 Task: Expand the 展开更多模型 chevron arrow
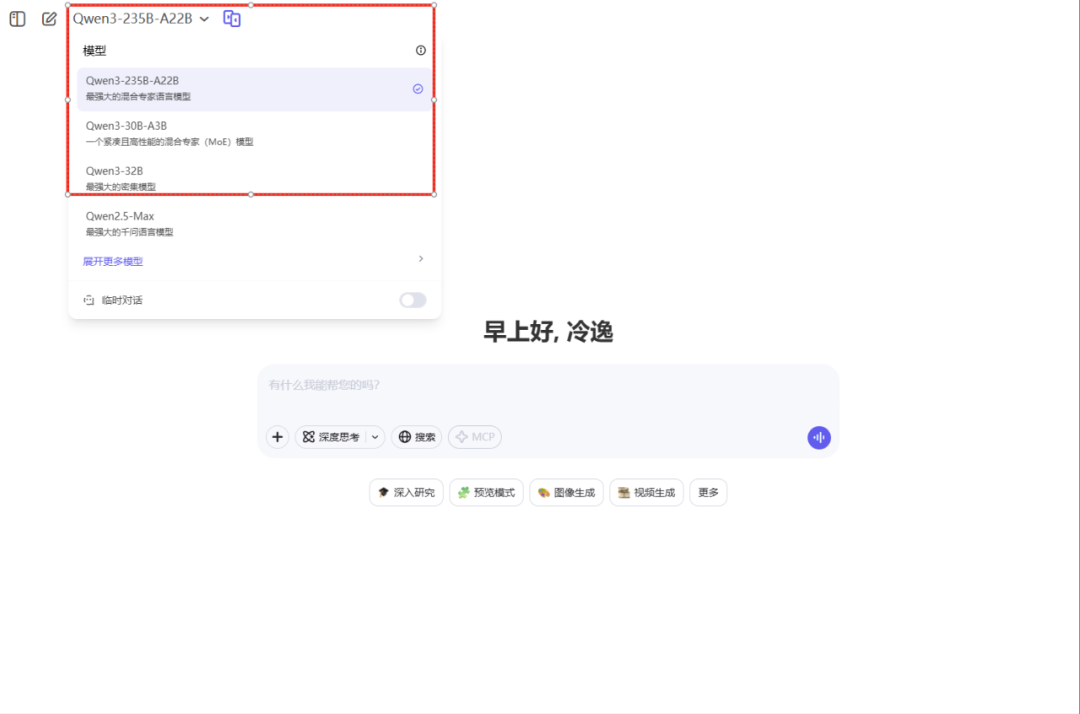coord(421,259)
